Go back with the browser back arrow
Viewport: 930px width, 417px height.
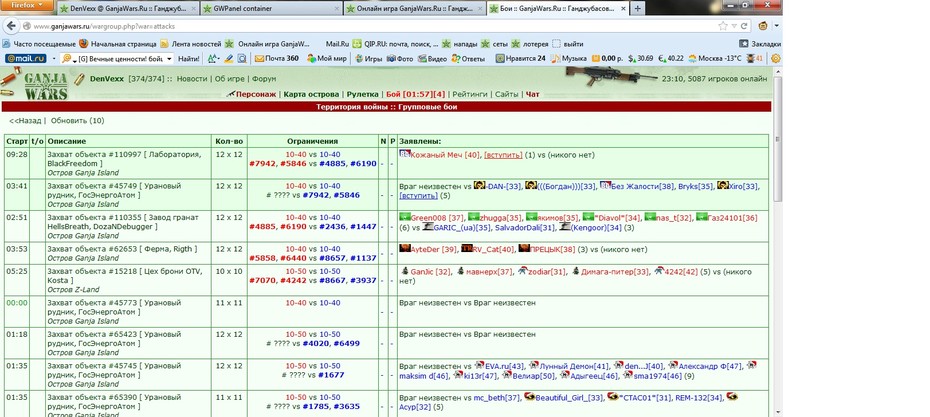[x=11, y=26]
